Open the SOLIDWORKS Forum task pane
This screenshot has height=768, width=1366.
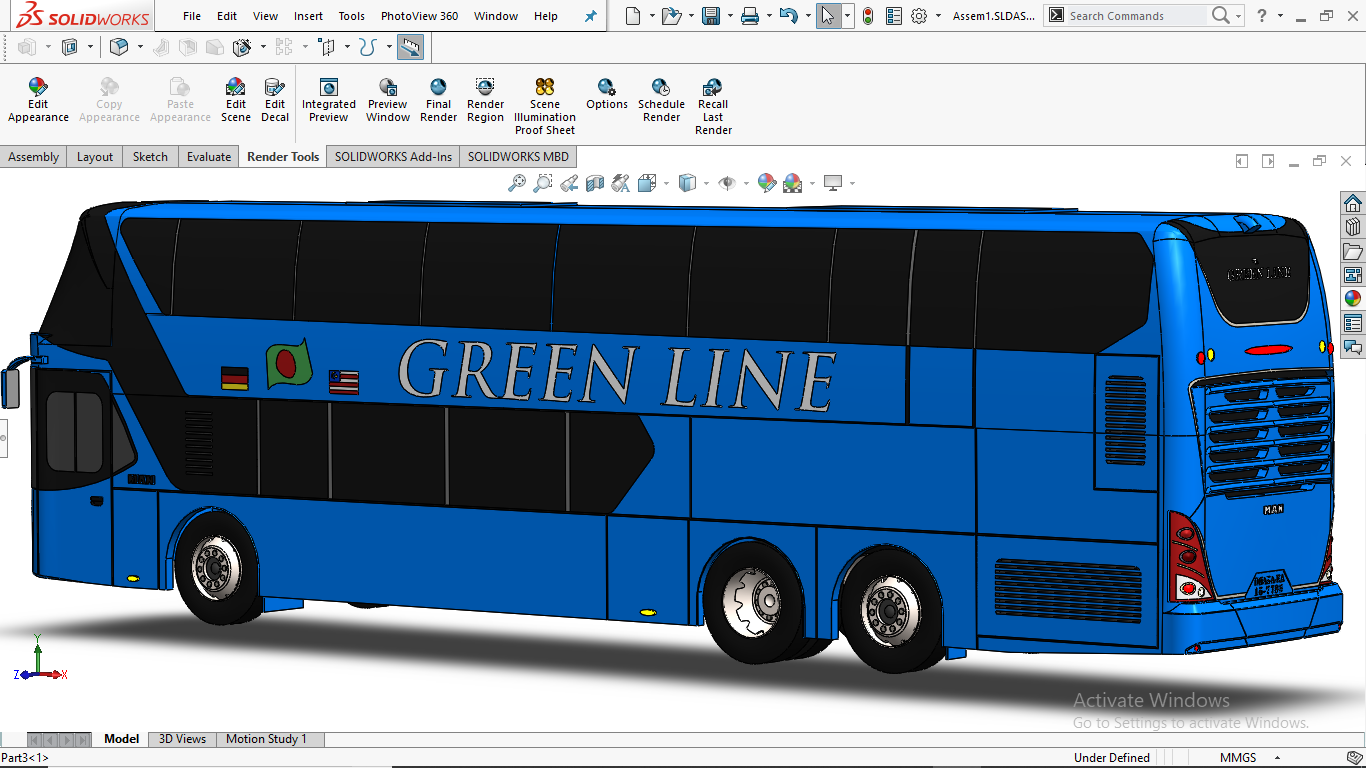[x=1353, y=347]
